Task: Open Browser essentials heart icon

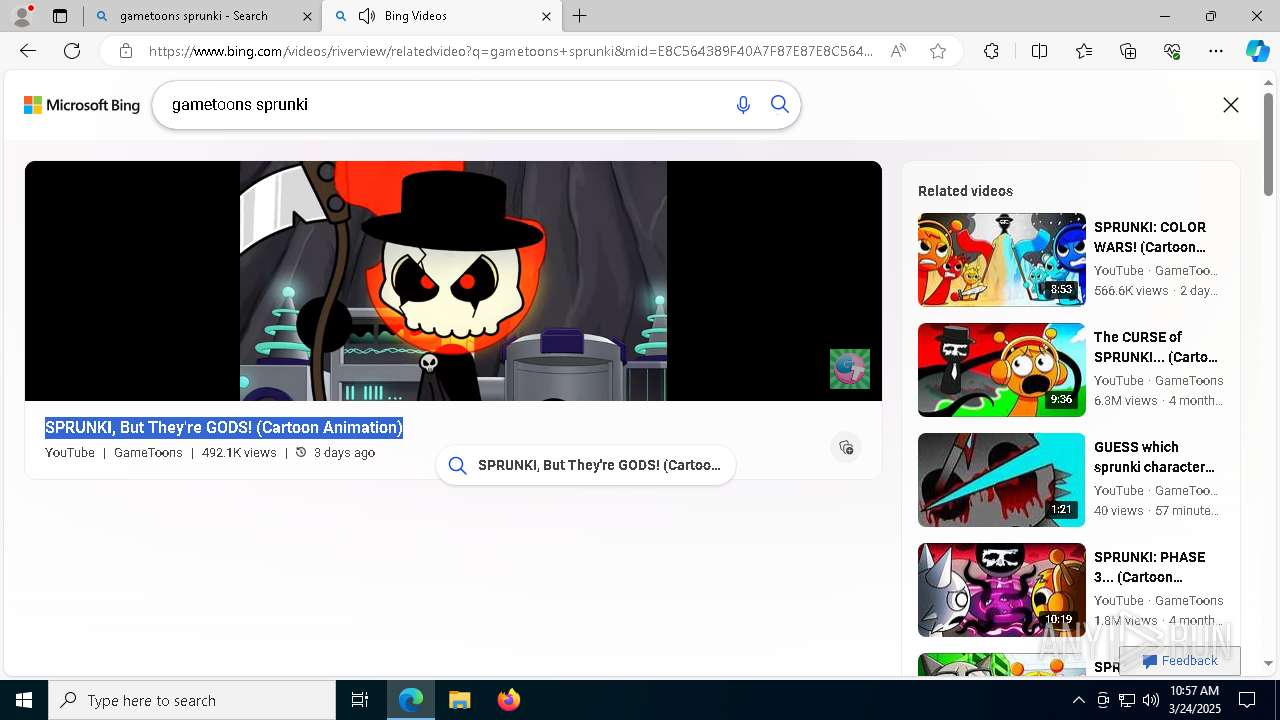Action: point(1172,51)
